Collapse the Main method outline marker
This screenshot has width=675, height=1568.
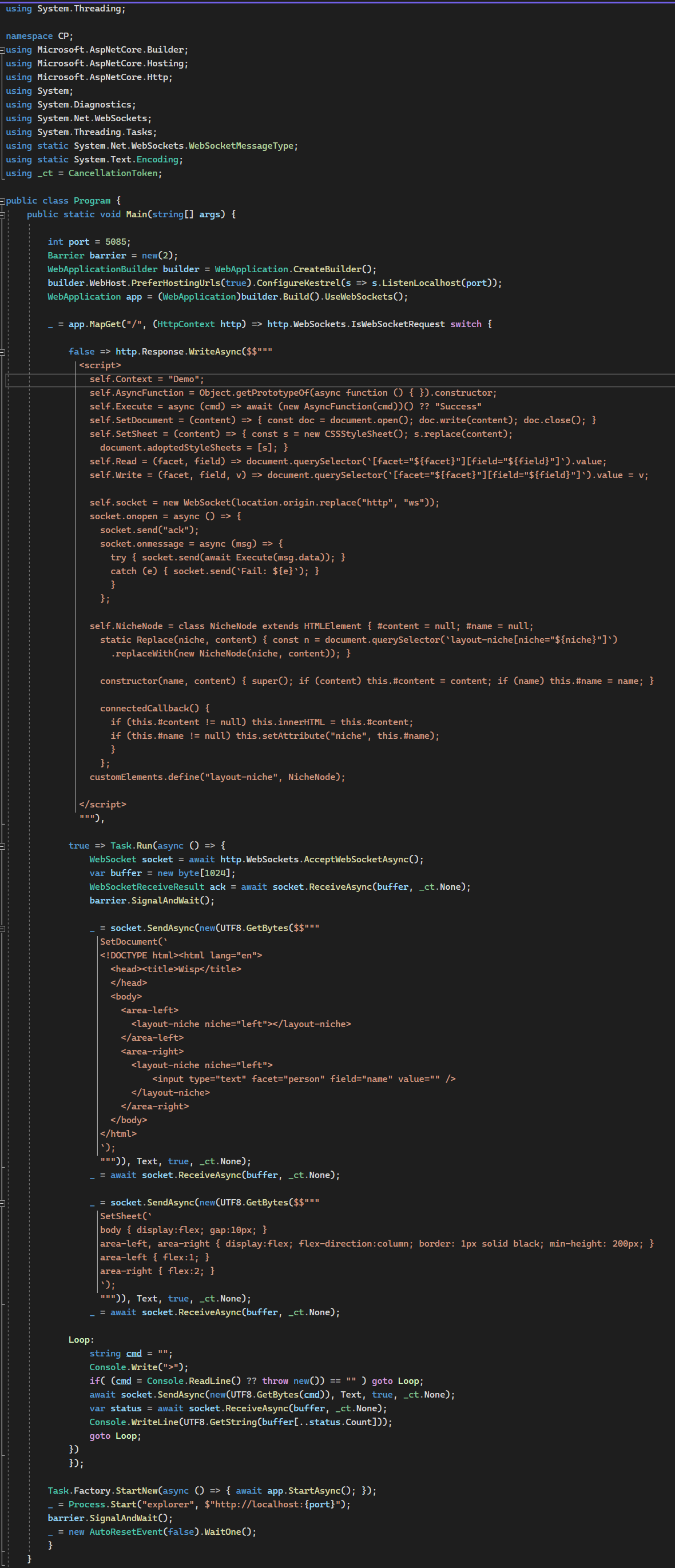2,214
